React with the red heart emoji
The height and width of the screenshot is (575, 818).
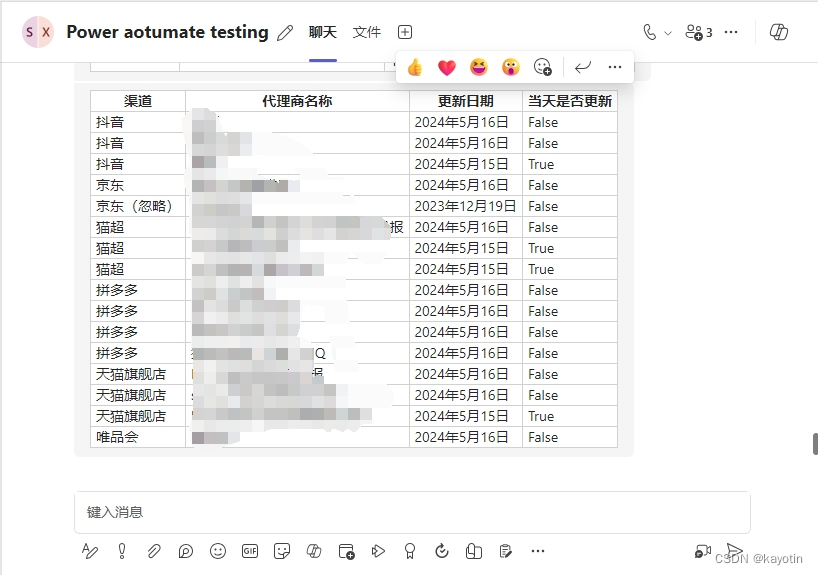click(x=447, y=67)
